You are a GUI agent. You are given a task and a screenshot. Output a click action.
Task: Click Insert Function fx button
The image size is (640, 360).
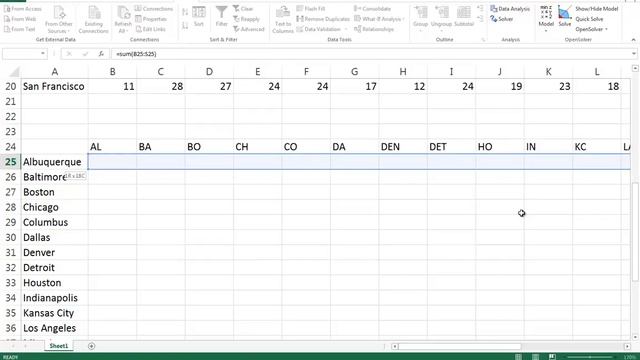coord(101,53)
